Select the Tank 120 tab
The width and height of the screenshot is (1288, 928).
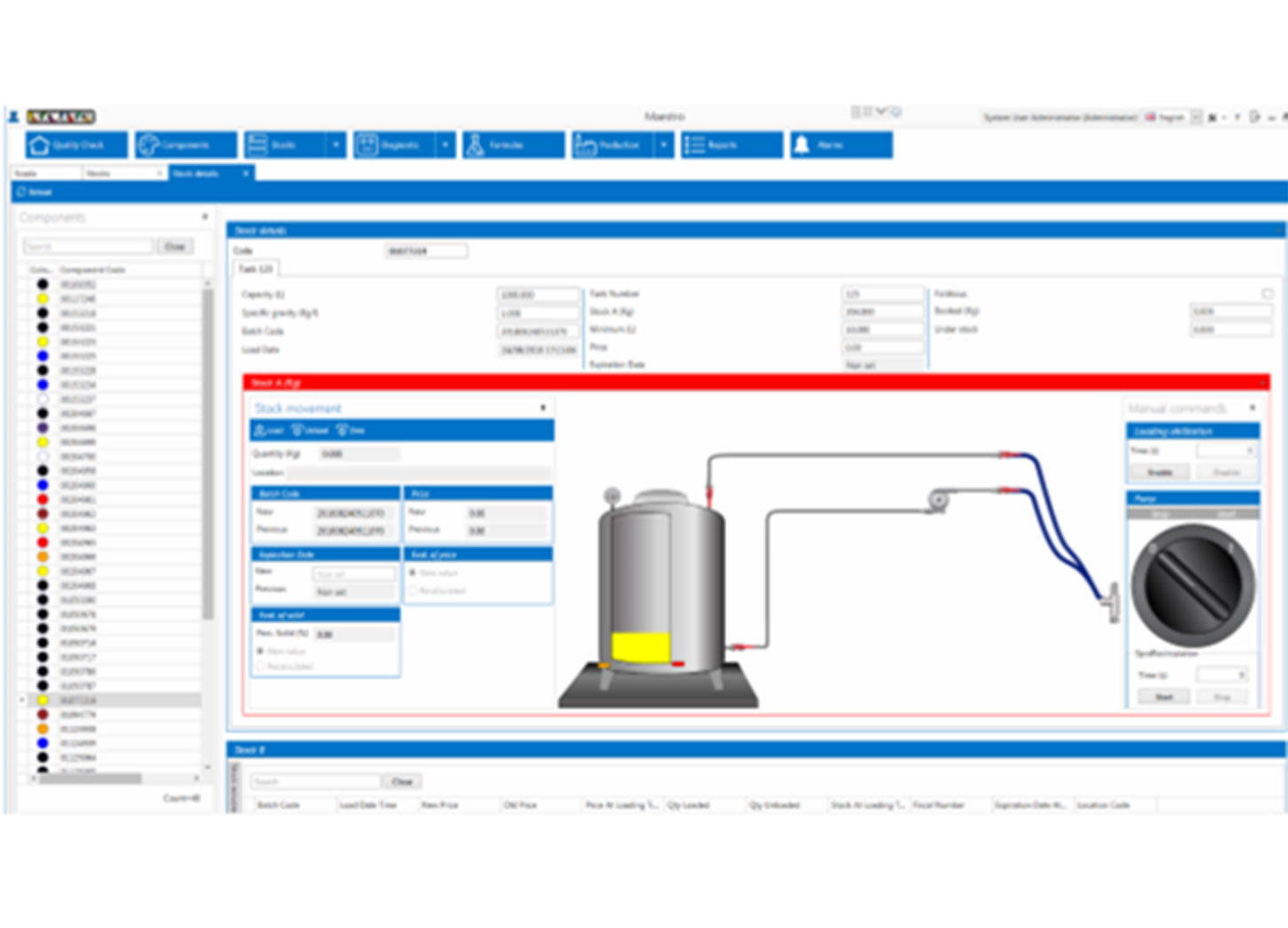point(256,269)
